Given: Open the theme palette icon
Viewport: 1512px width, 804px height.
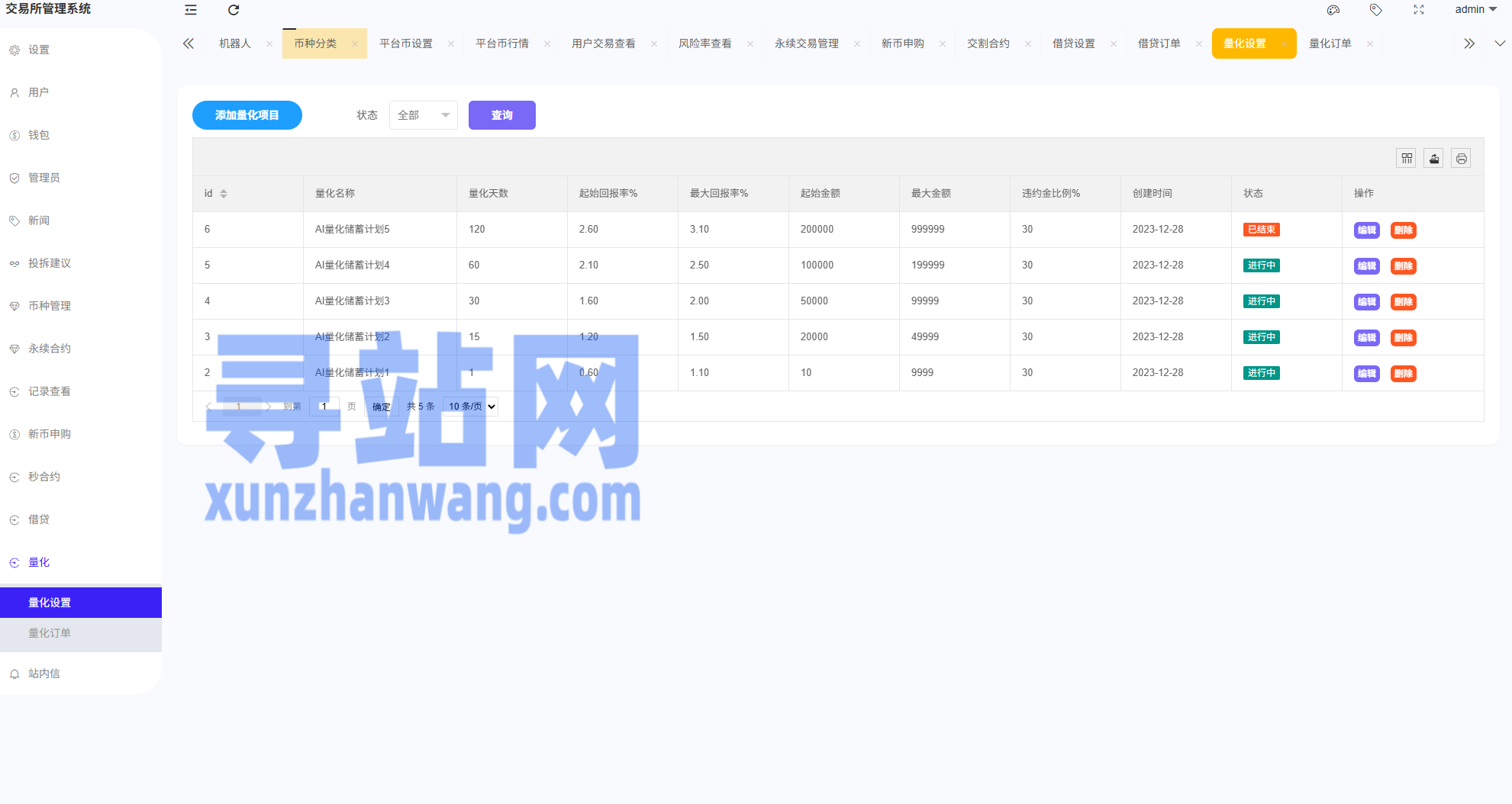Looking at the screenshot, I should tap(1333, 10).
